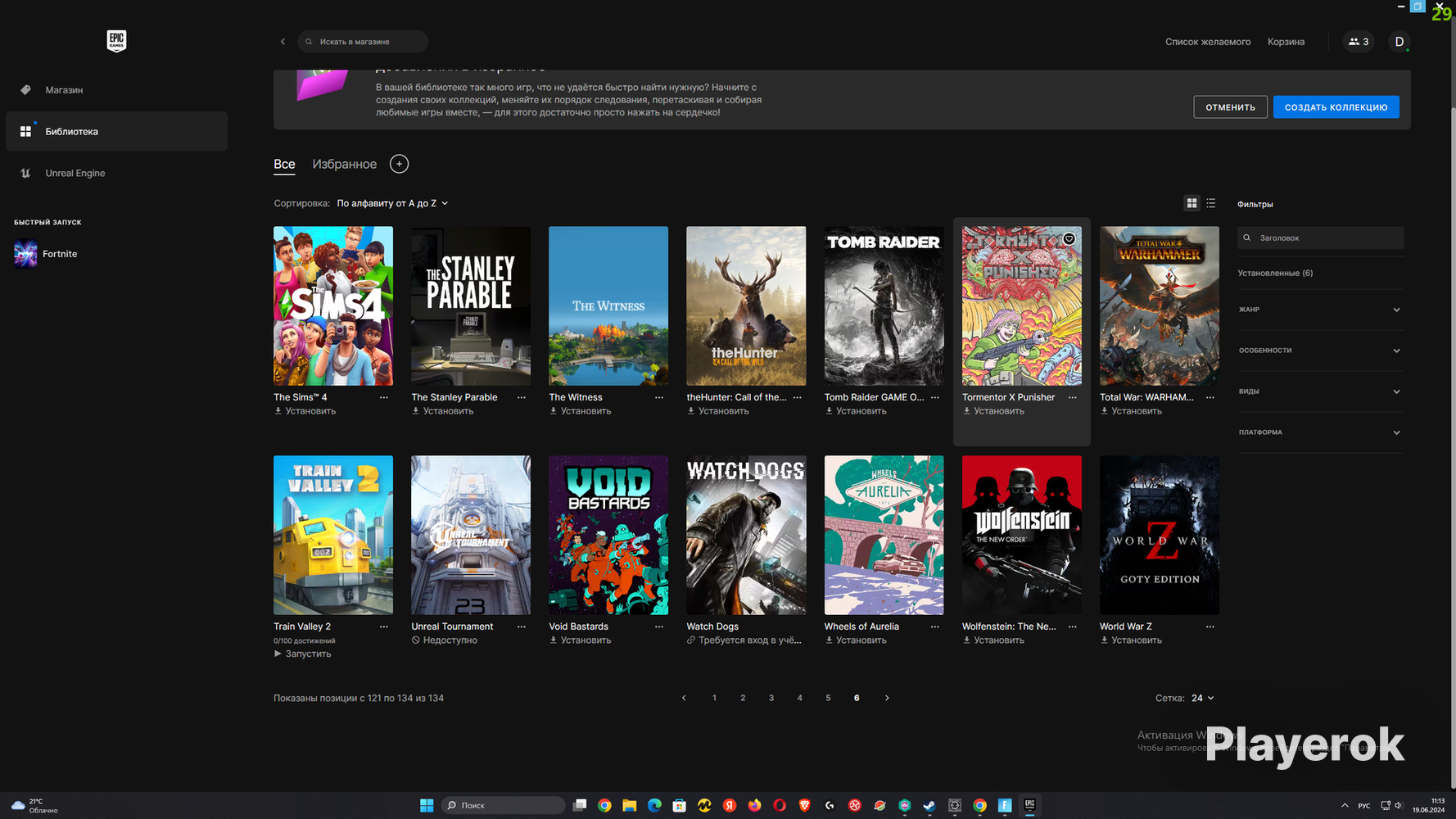
Task: Click the Windows taskbar Поиск search box
Action: point(503,805)
